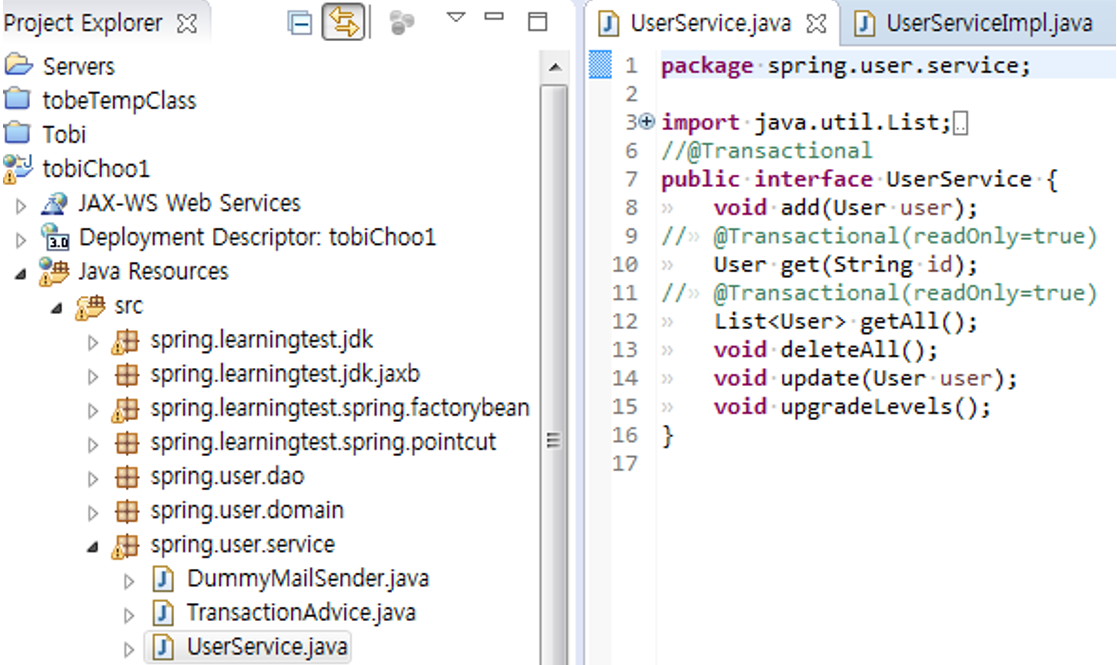The image size is (1117, 665).
Task: Expand spring.user.dao package
Action: (x=93, y=479)
